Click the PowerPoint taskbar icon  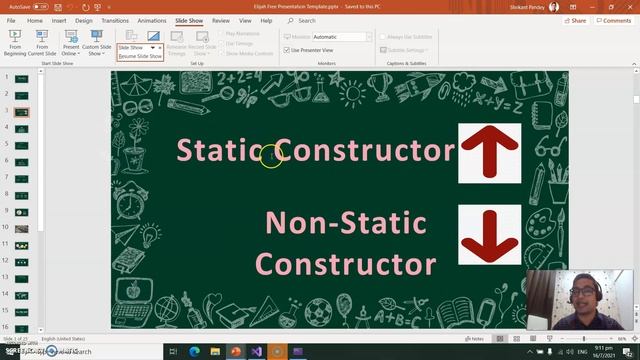tap(236, 351)
